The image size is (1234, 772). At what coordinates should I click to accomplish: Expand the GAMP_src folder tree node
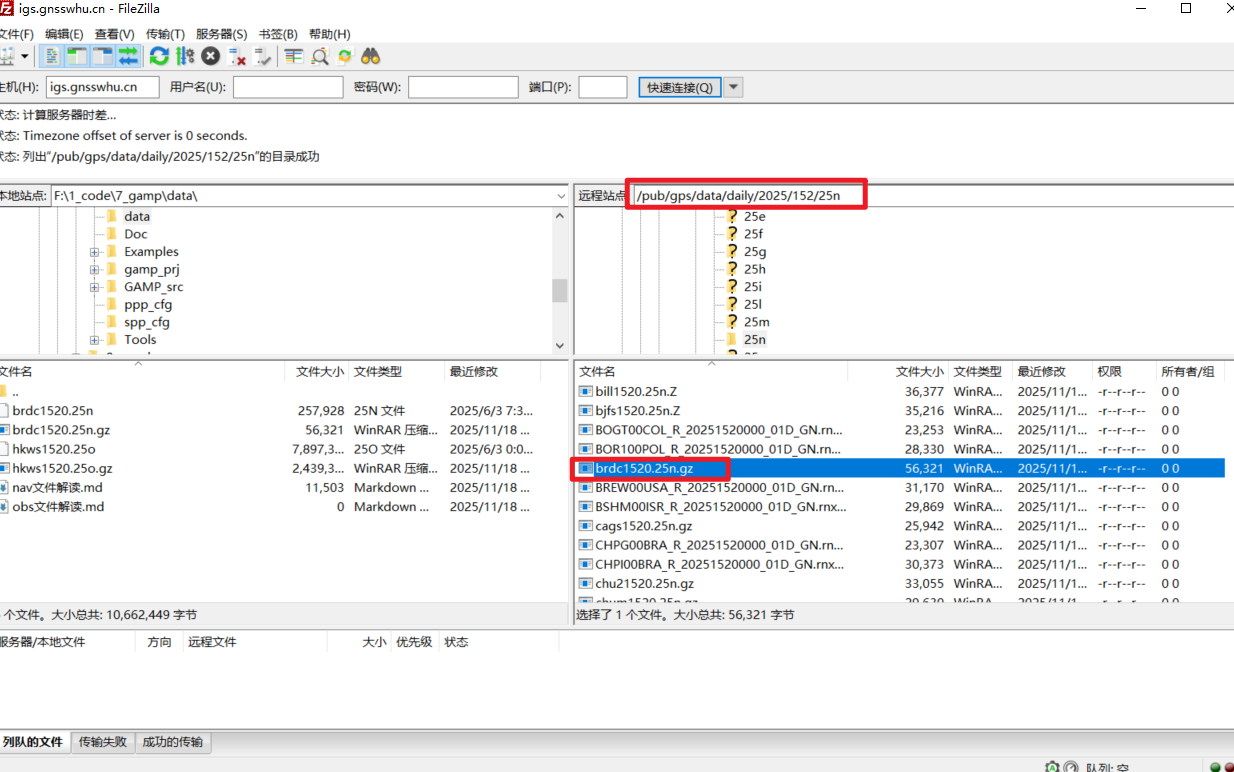tap(94, 287)
